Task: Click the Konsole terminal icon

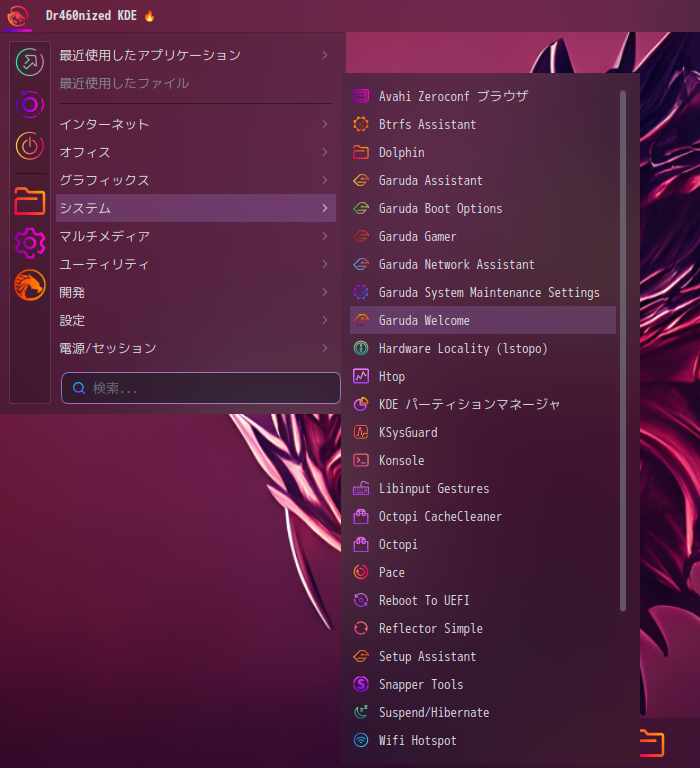Action: click(361, 460)
